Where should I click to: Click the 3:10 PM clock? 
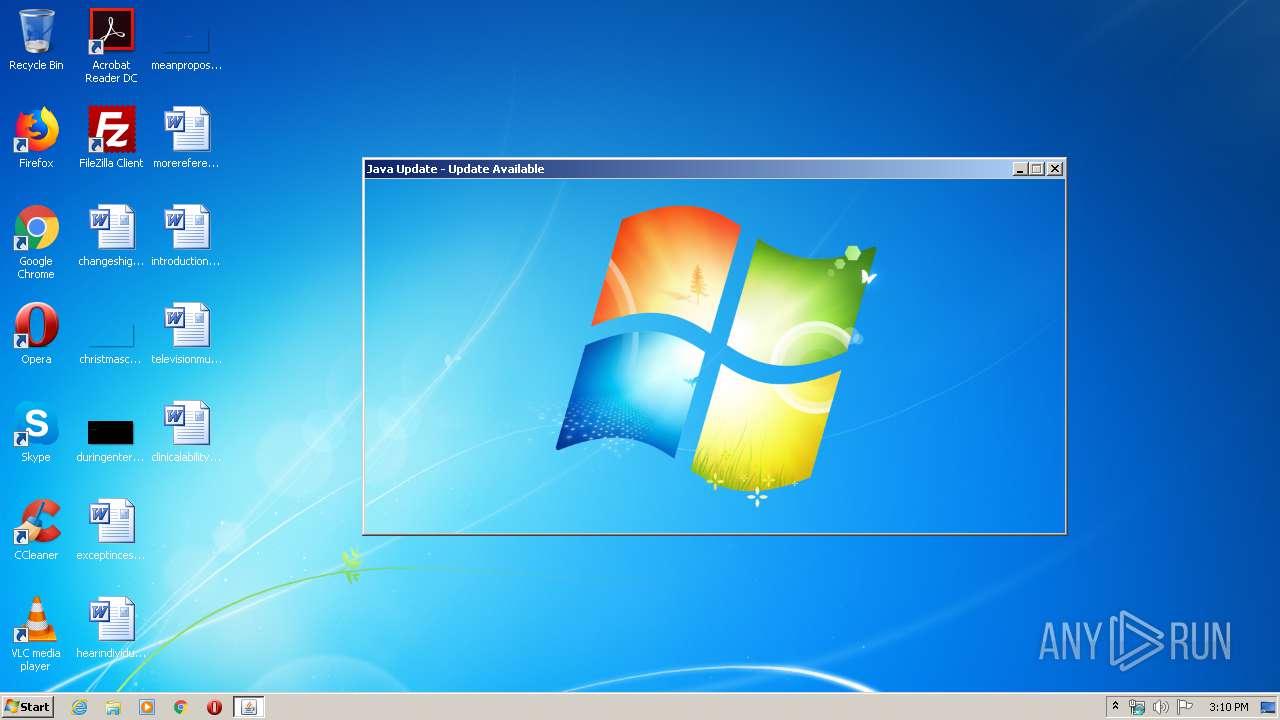coord(1228,707)
